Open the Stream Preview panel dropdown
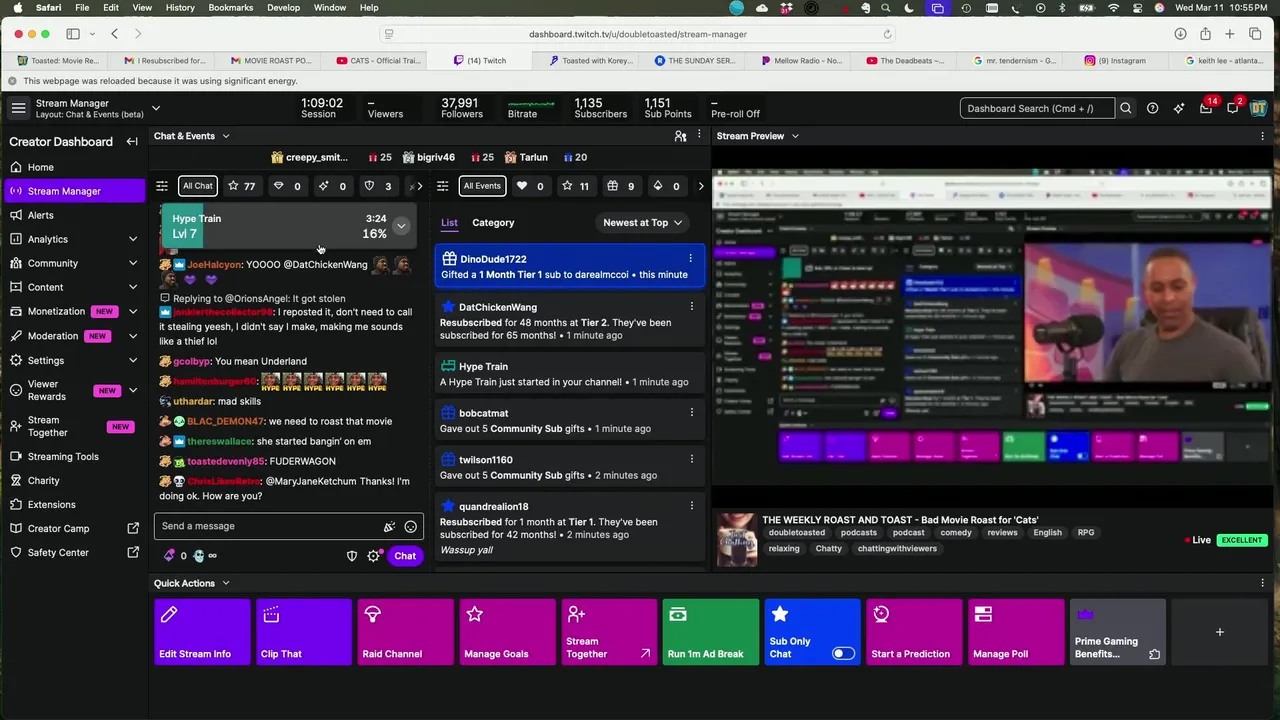This screenshot has width=1280, height=720. click(x=795, y=136)
